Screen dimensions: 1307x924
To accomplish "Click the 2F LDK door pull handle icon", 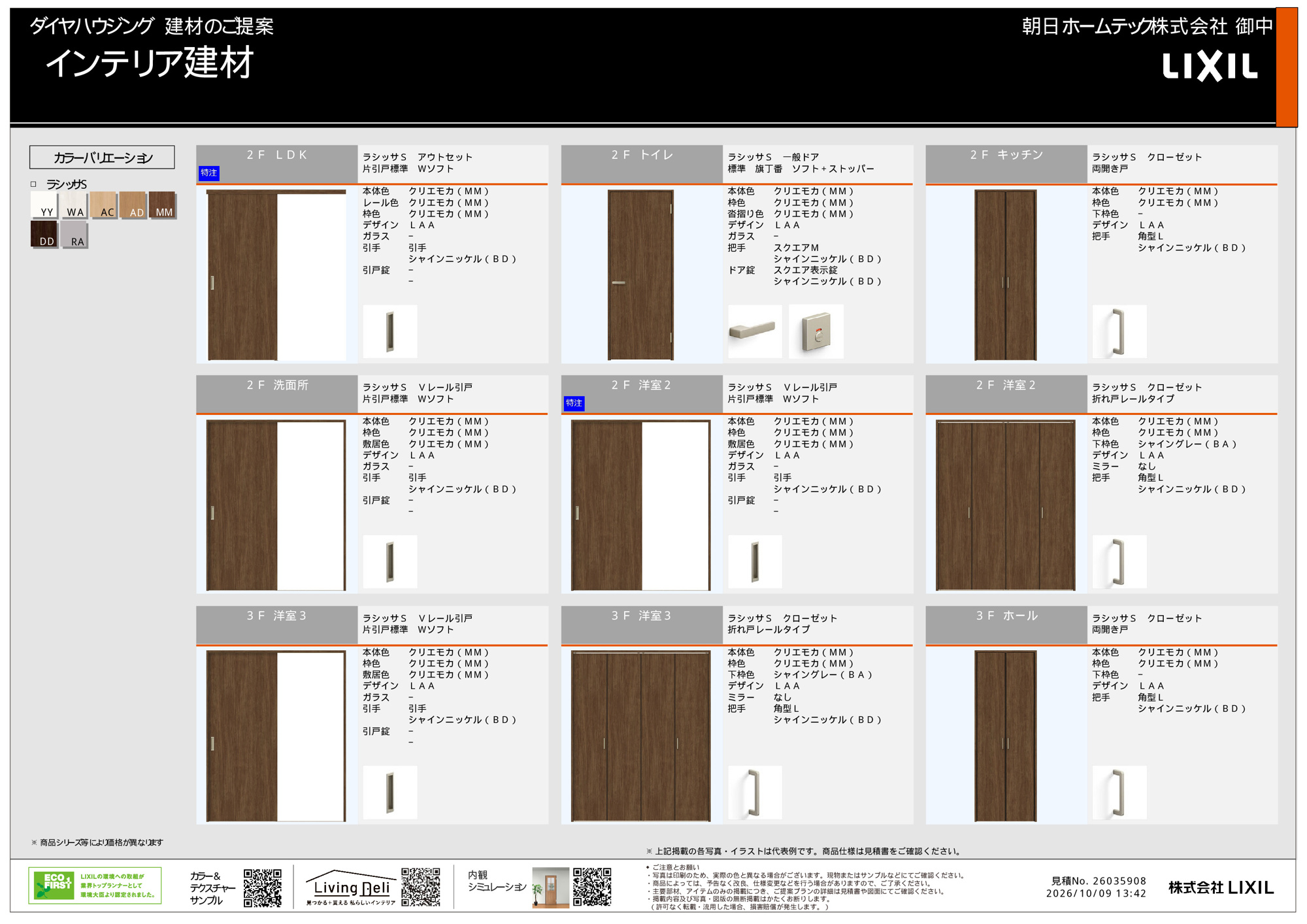I will [390, 331].
